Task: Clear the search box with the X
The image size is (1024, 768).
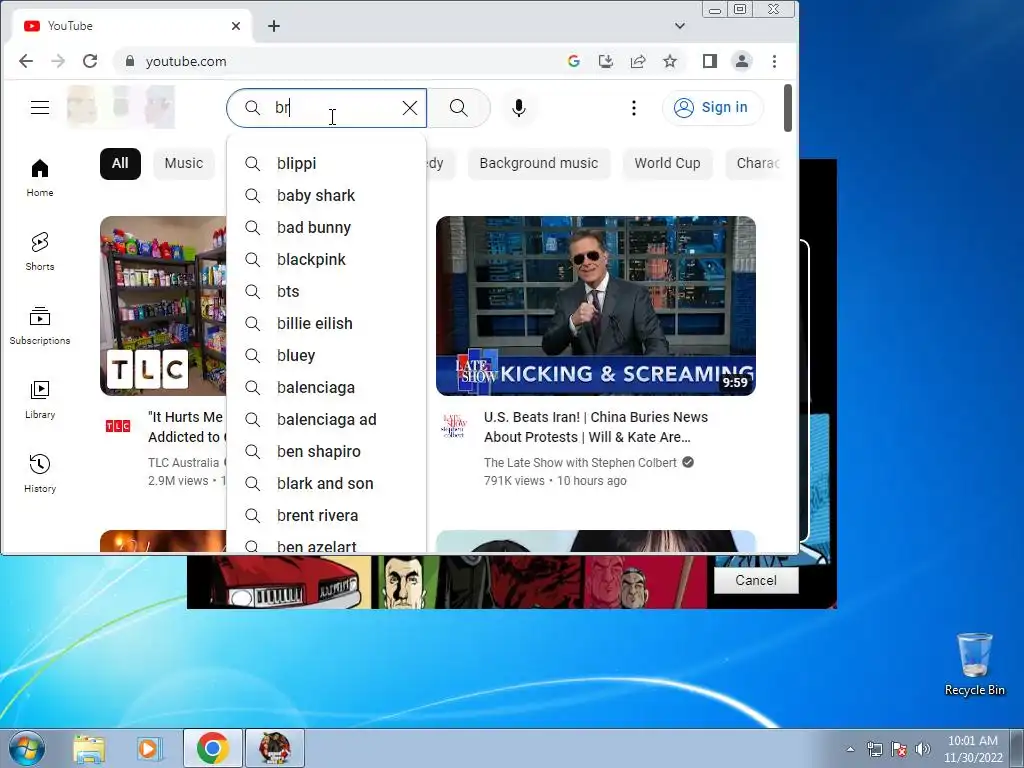Action: pyautogui.click(x=409, y=108)
